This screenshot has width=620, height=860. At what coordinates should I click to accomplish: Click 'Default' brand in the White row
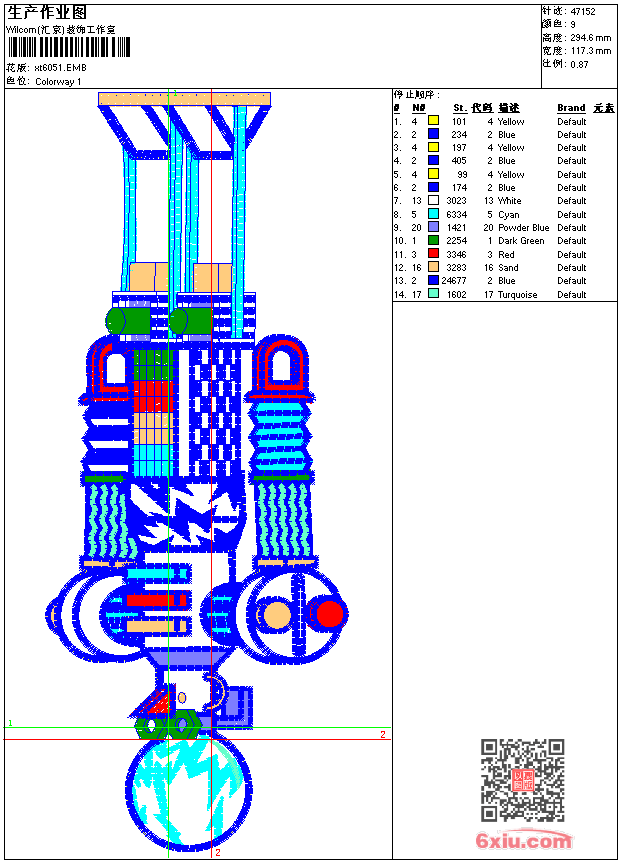[572, 201]
